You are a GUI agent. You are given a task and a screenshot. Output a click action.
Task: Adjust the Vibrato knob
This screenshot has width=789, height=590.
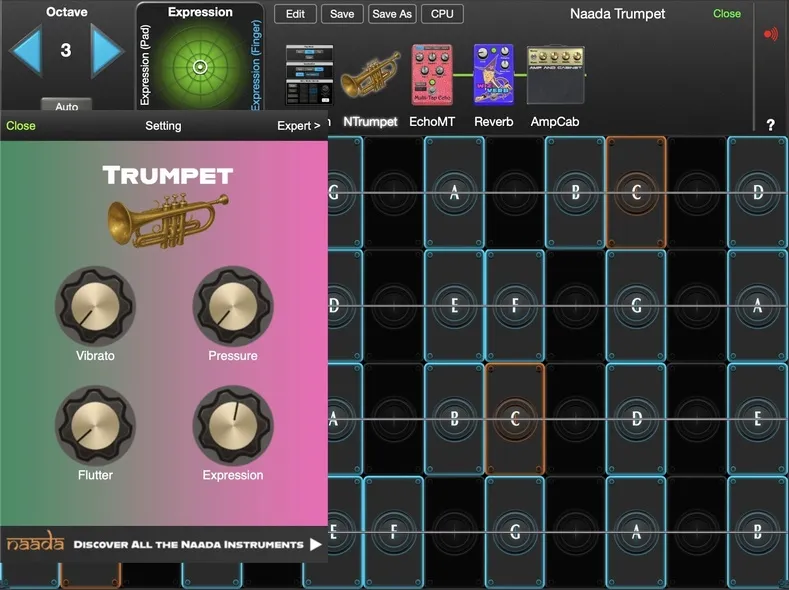click(x=95, y=306)
